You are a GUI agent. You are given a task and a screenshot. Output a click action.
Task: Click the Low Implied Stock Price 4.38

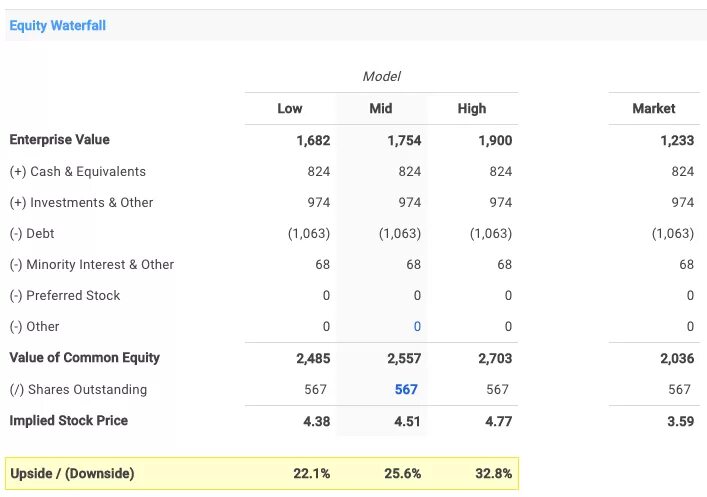(x=314, y=421)
